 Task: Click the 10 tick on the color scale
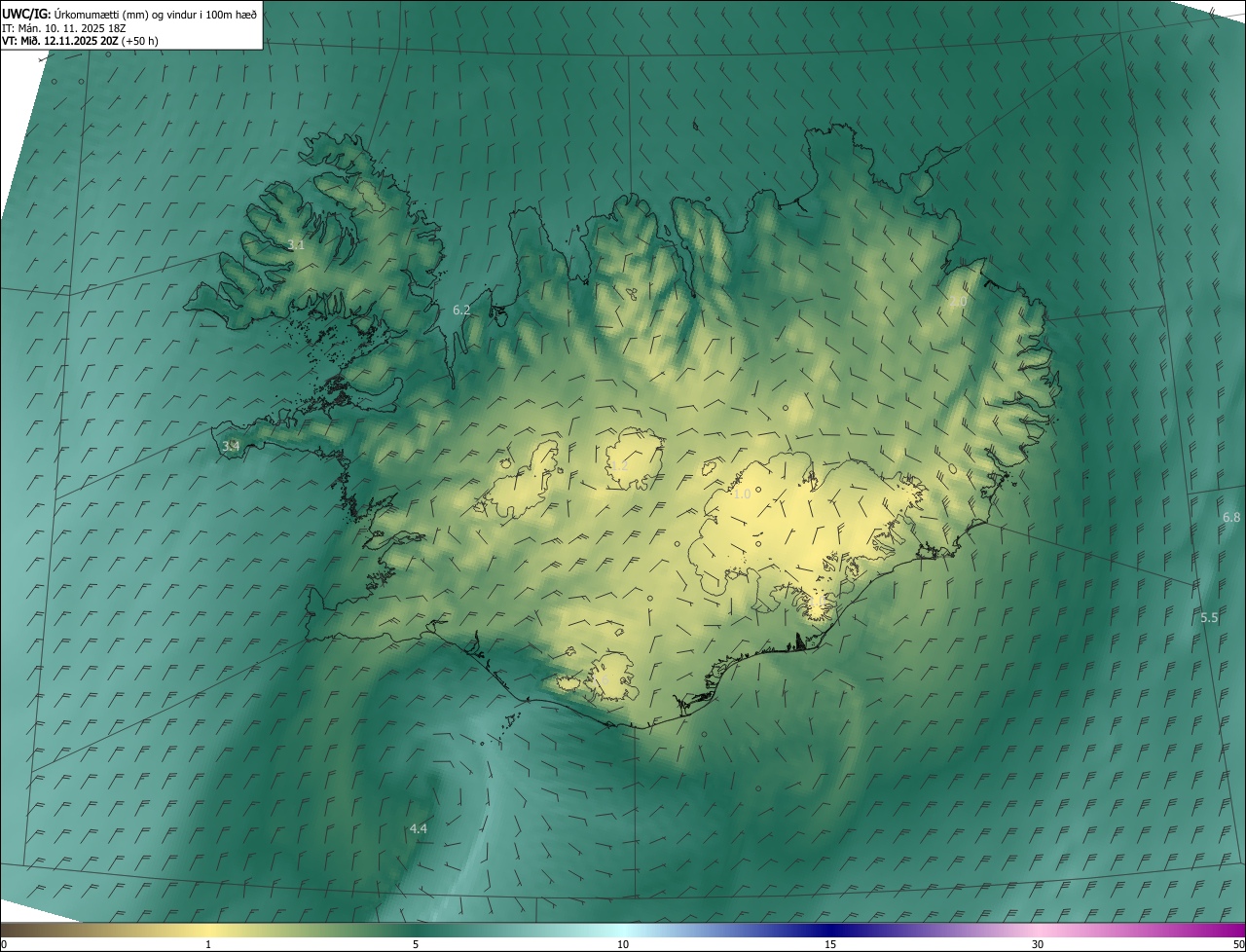pos(623,945)
